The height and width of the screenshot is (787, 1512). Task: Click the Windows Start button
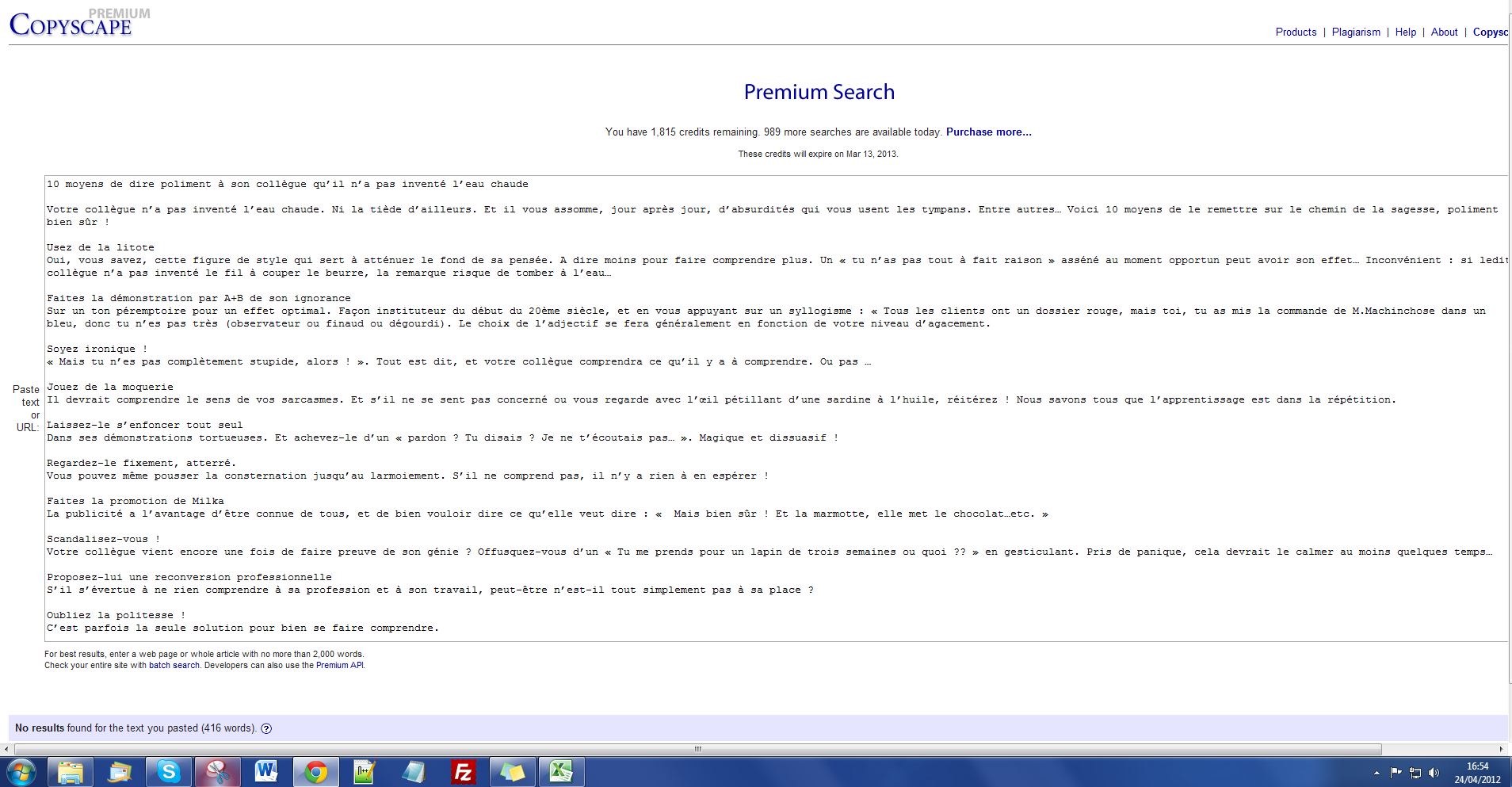[21, 771]
